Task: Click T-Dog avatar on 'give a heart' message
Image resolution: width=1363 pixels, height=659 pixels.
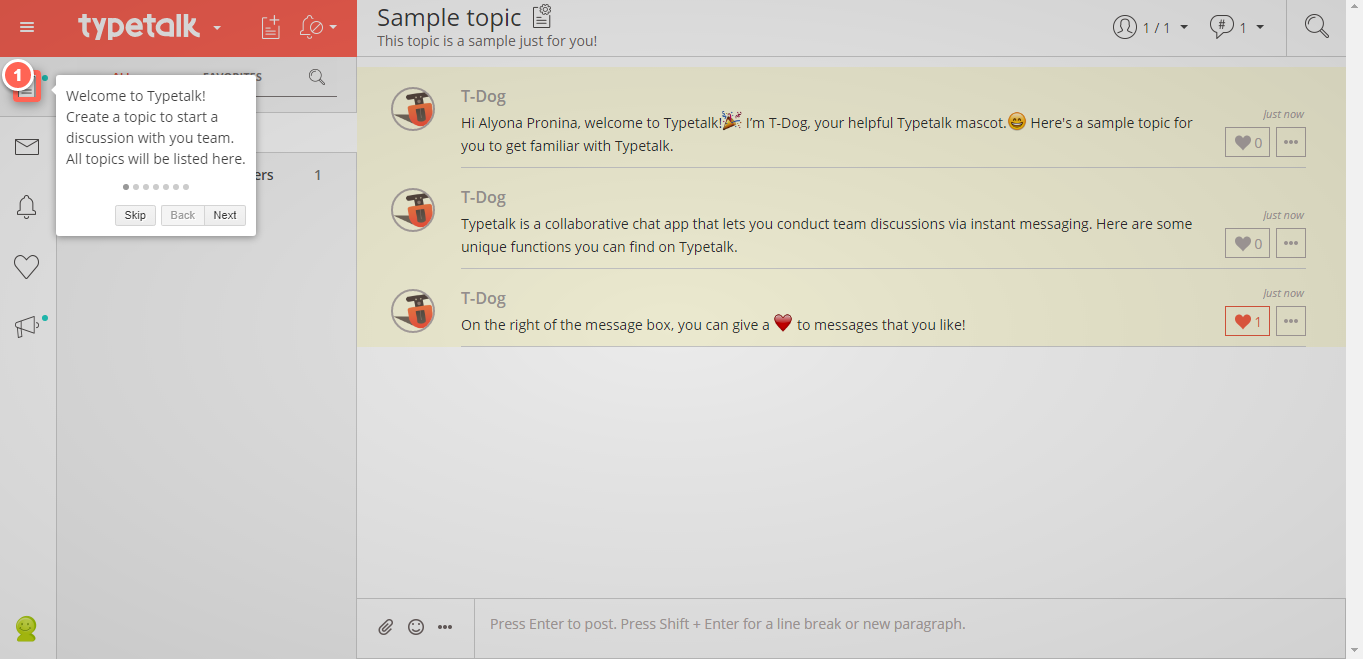Action: click(412, 311)
